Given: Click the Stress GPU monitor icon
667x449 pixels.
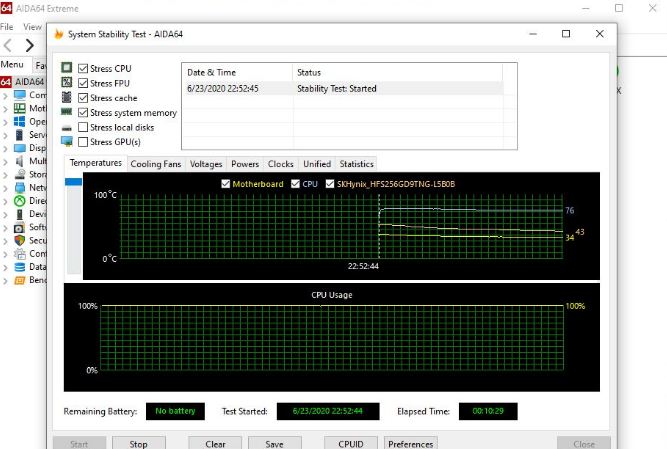Looking at the screenshot, I should click(x=66, y=142).
